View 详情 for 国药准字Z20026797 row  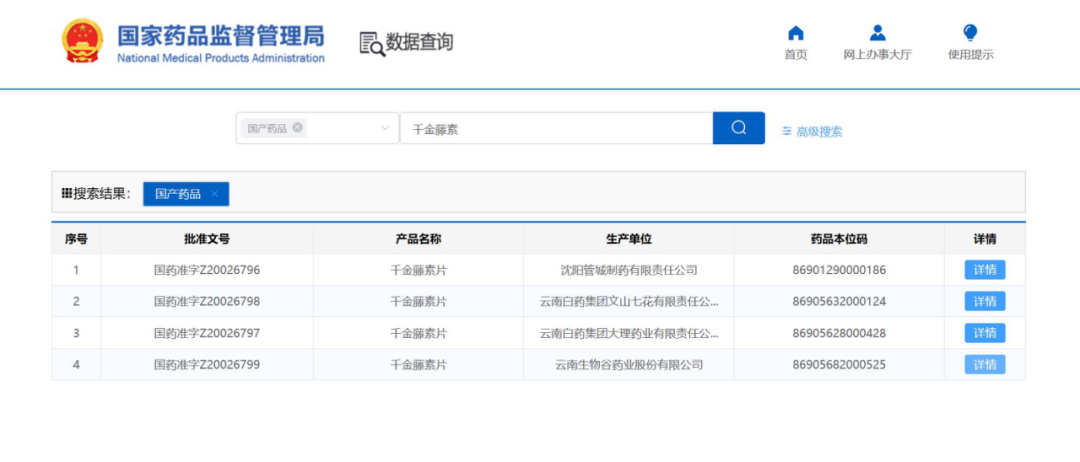click(984, 333)
